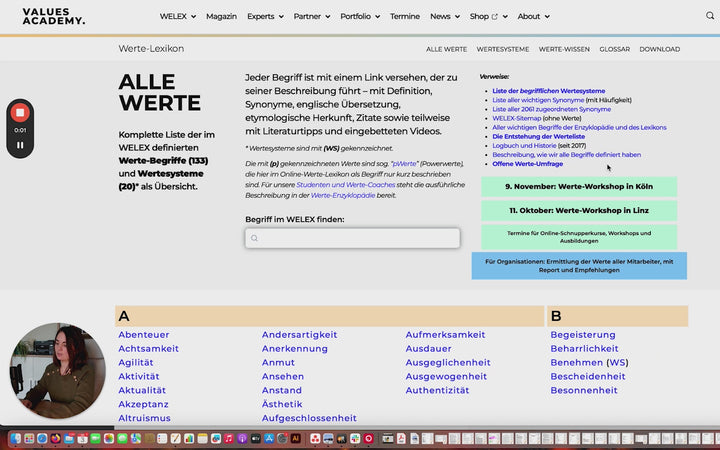Click the Values Academy logo
720x450 pixels.
[54, 16]
